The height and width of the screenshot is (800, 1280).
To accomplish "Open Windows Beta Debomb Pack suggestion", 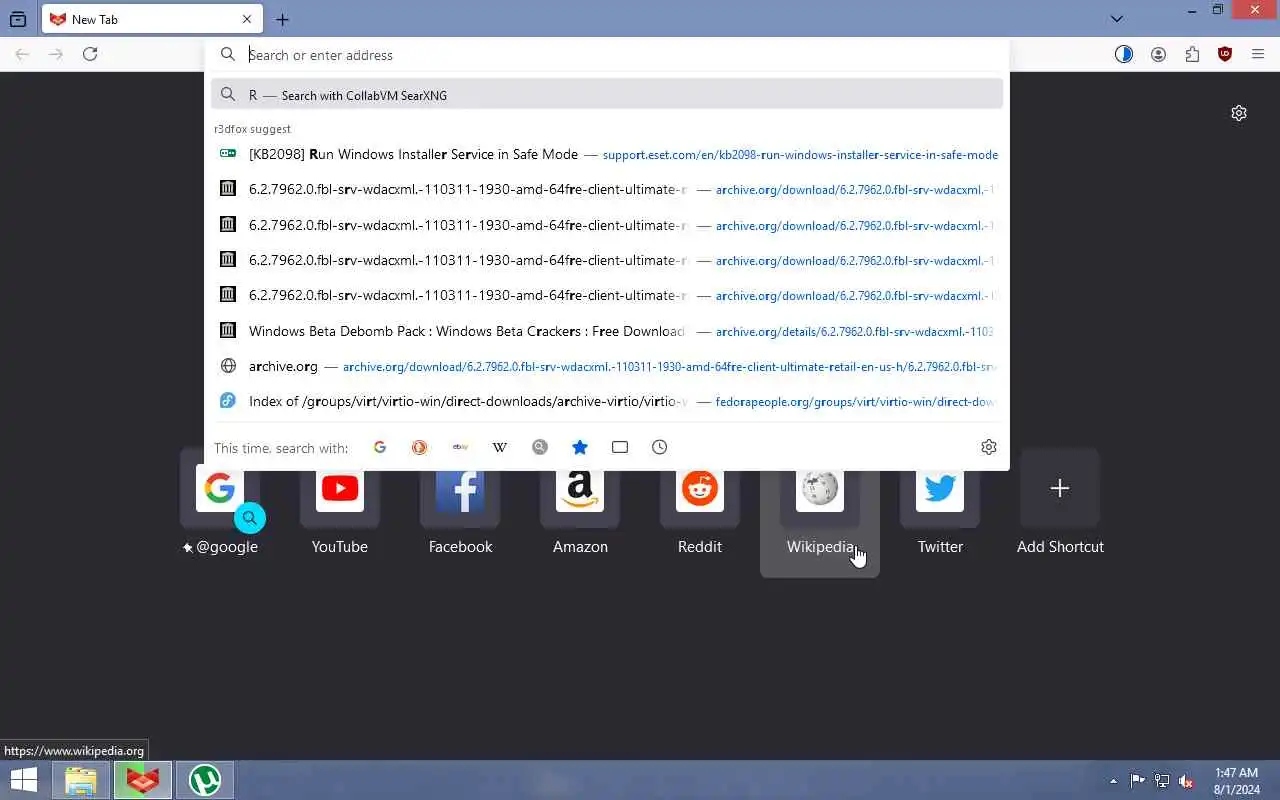I will [607, 331].
